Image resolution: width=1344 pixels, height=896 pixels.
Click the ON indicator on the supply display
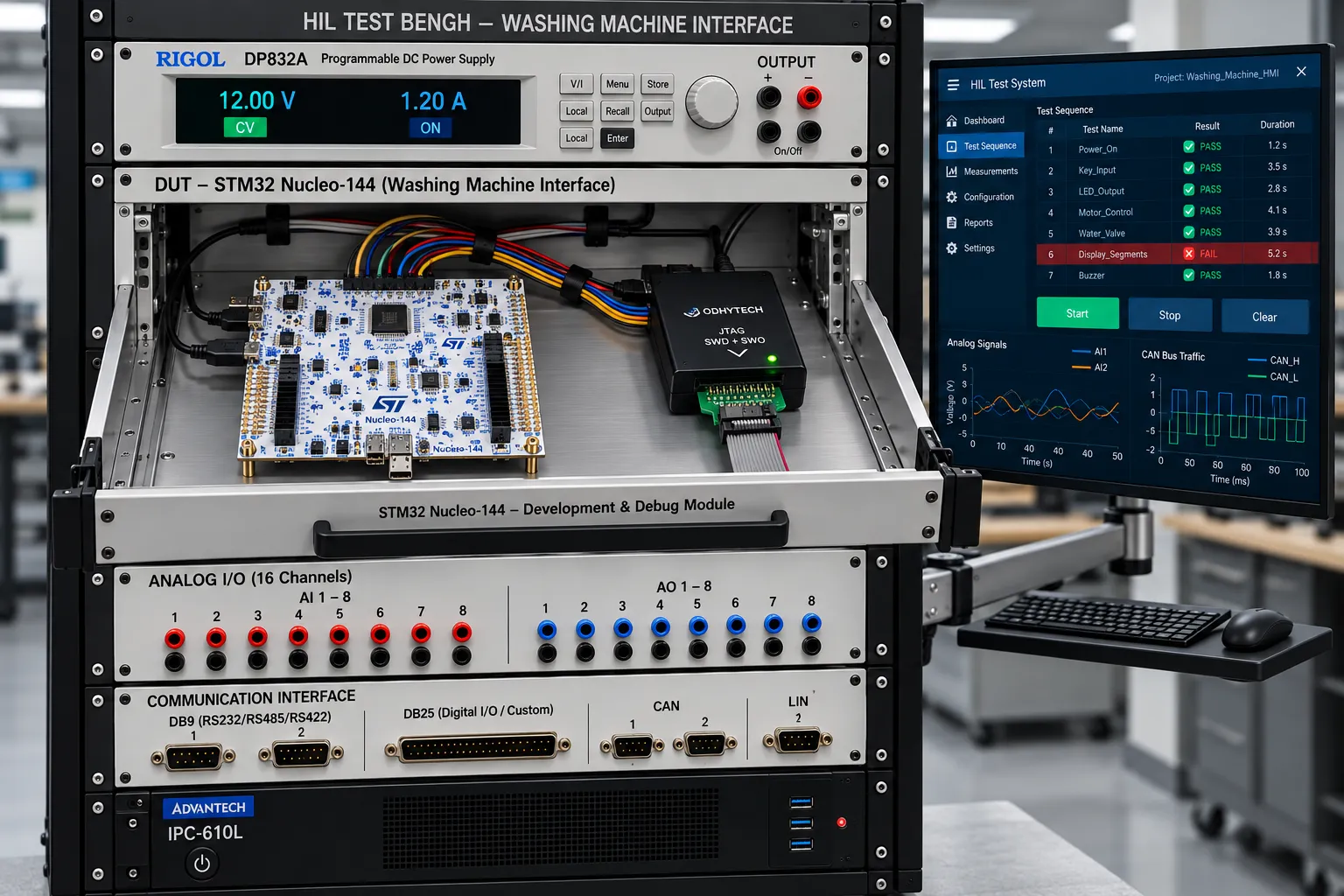coord(430,128)
